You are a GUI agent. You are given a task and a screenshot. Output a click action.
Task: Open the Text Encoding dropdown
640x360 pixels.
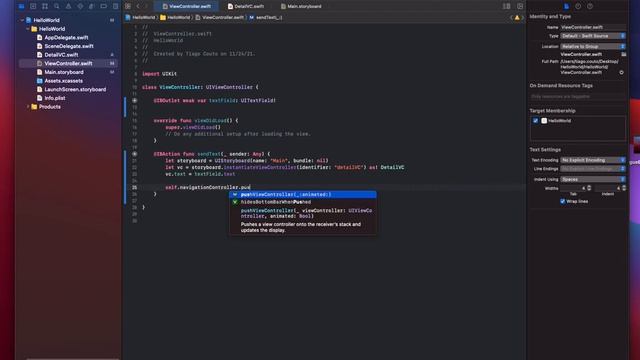pos(593,160)
